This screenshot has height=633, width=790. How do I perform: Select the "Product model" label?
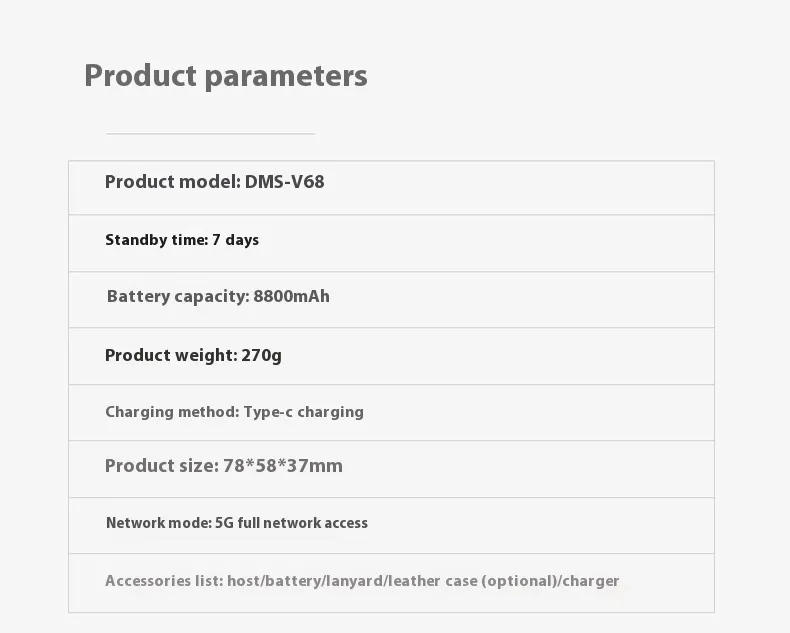(172, 182)
